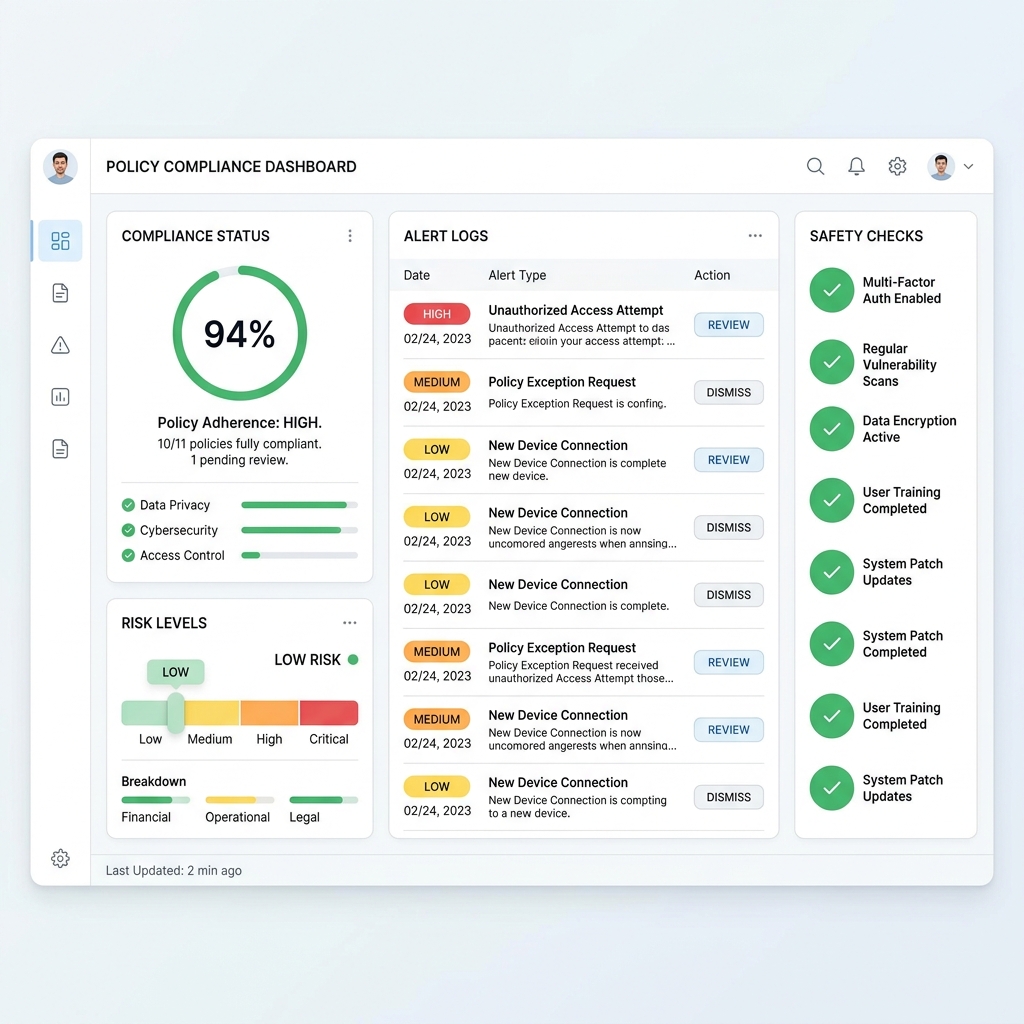Click the Financial breakdown bar

point(155,800)
